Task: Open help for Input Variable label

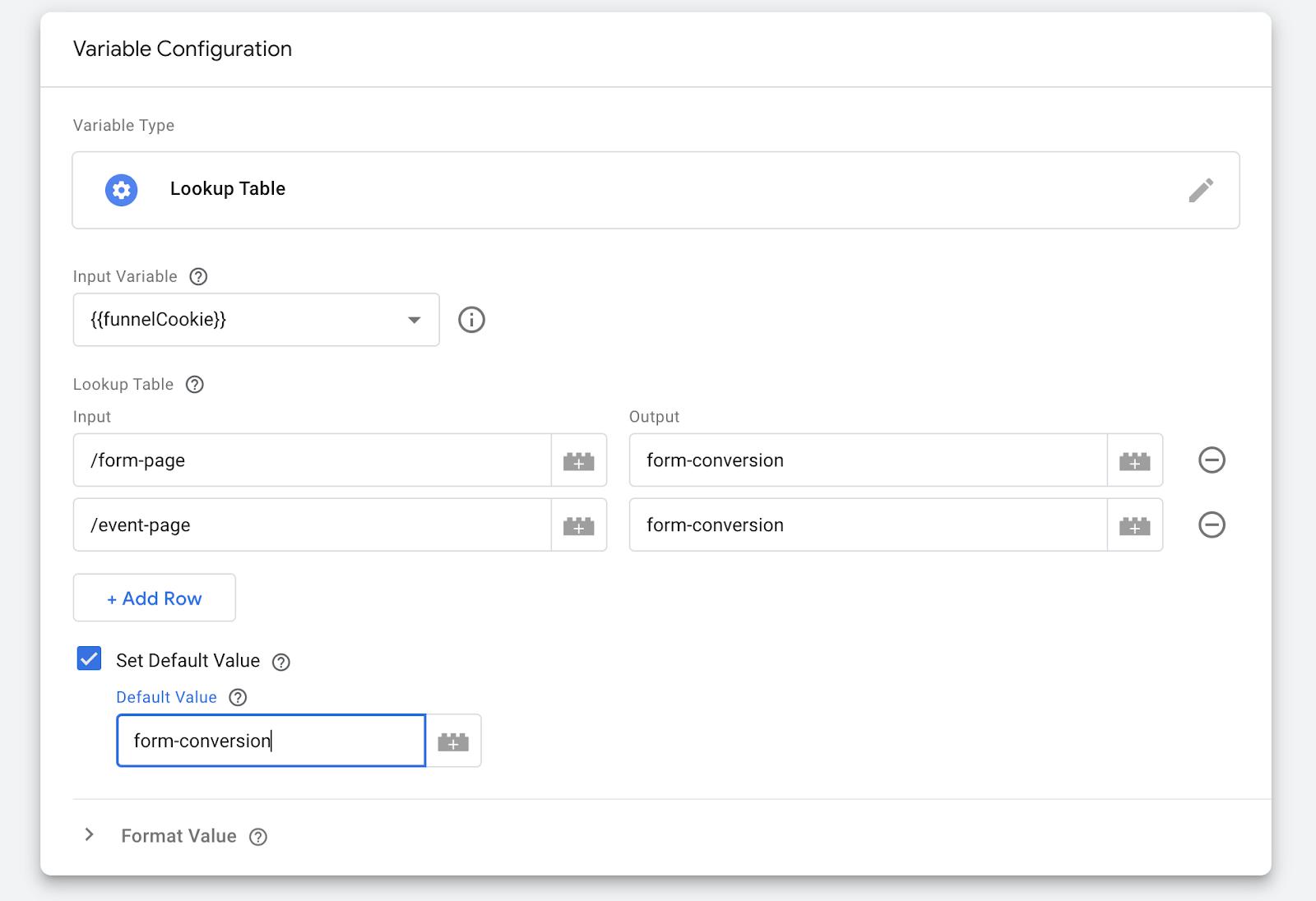Action: tap(198, 277)
